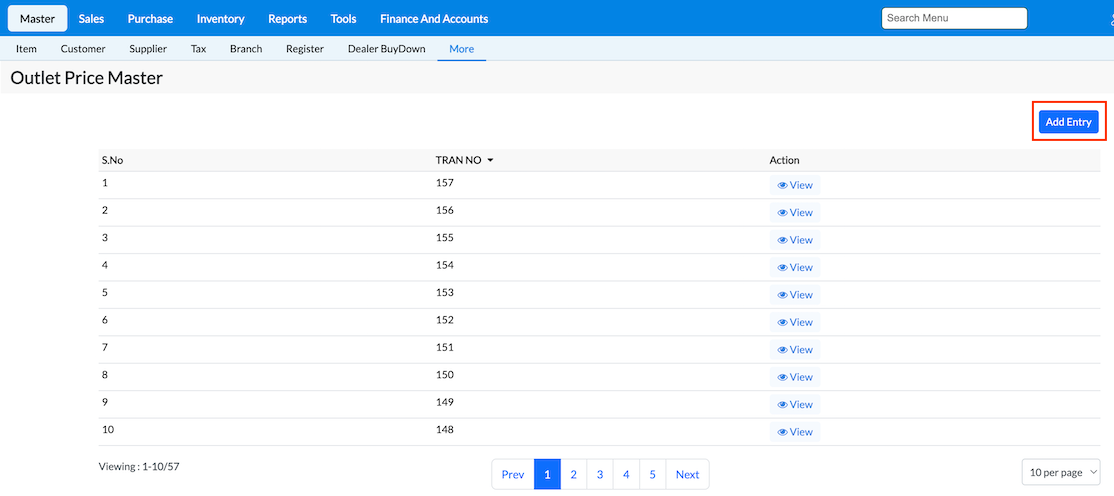Viewport: 1114px width, 496px height.
Task: Go to Next page of results
Action: click(687, 474)
